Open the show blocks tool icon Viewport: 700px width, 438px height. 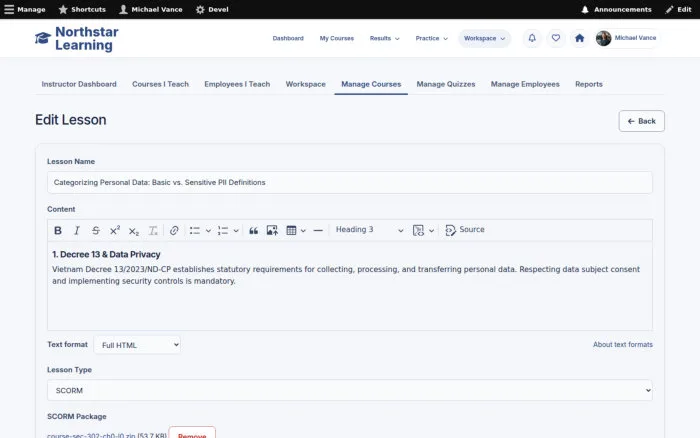[418, 230]
